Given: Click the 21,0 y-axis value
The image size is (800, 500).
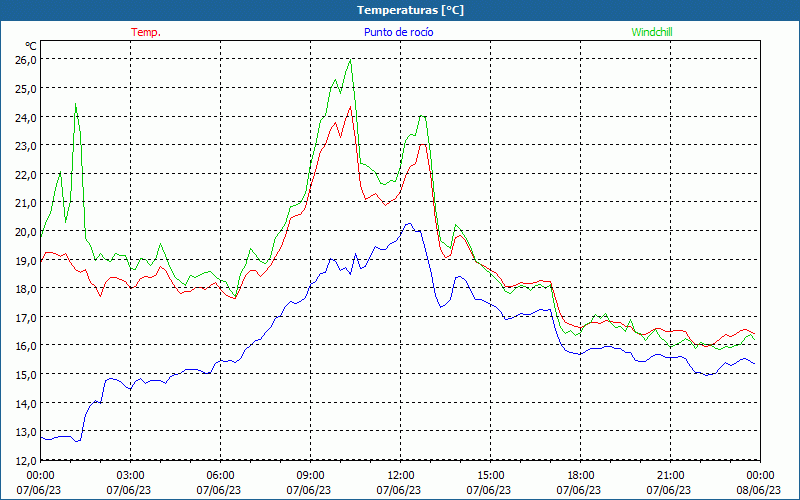Looking at the screenshot, I should coord(26,203).
